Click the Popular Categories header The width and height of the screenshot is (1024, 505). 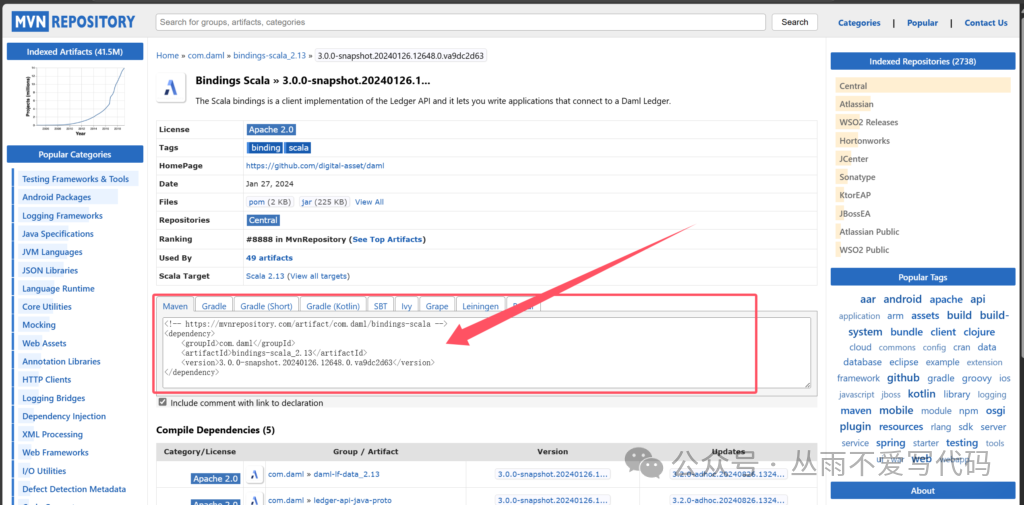point(75,155)
